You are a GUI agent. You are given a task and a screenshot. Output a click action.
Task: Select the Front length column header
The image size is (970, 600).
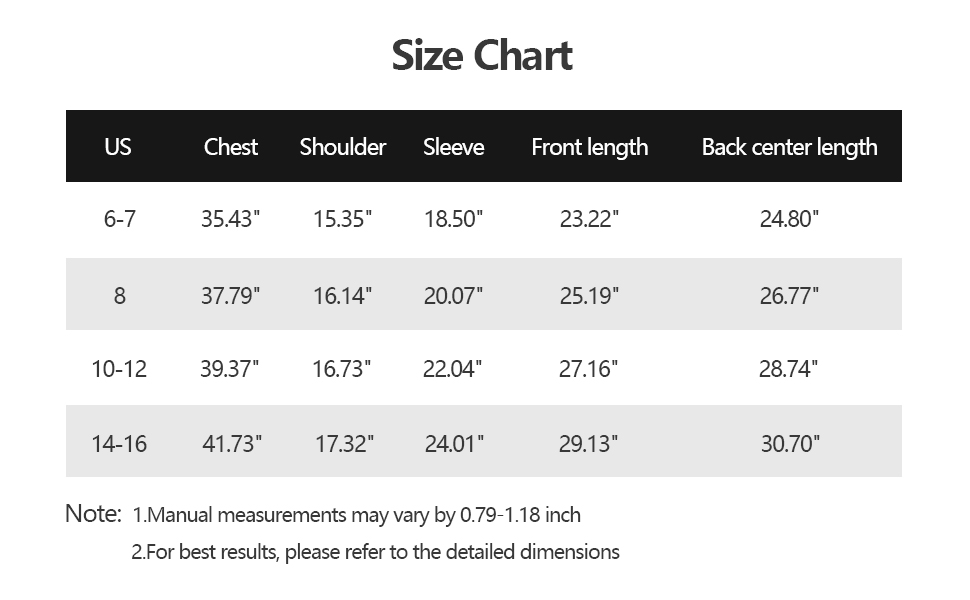tap(590, 148)
